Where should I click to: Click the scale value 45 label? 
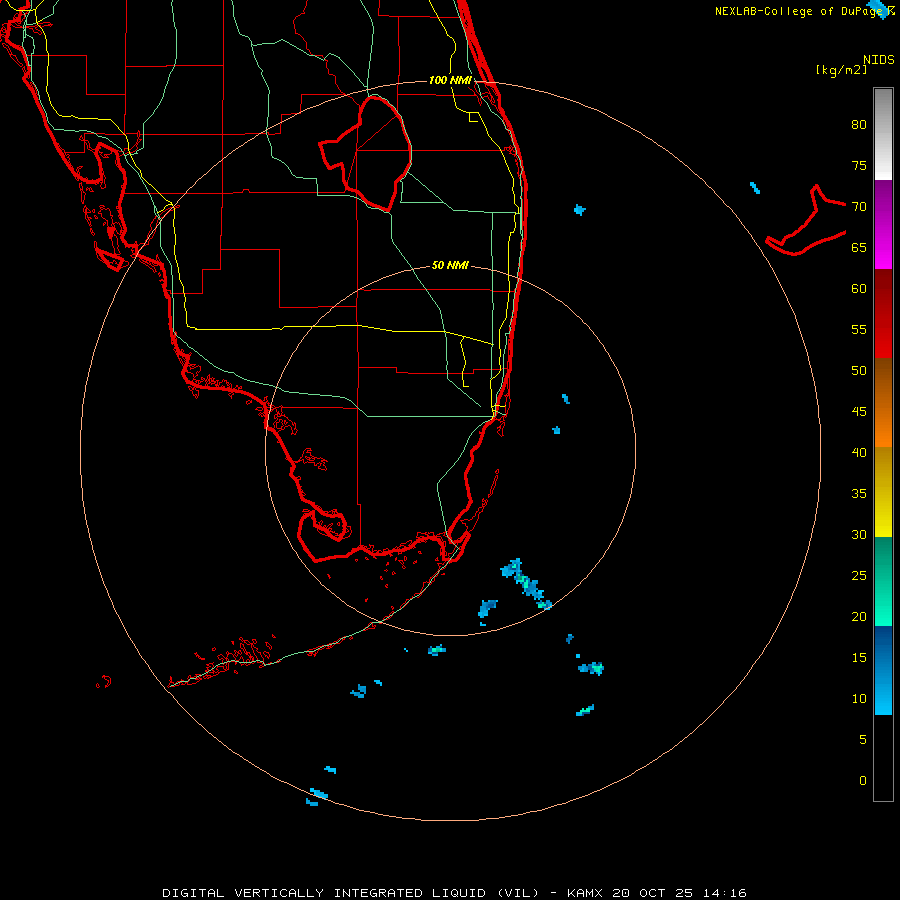(x=859, y=412)
